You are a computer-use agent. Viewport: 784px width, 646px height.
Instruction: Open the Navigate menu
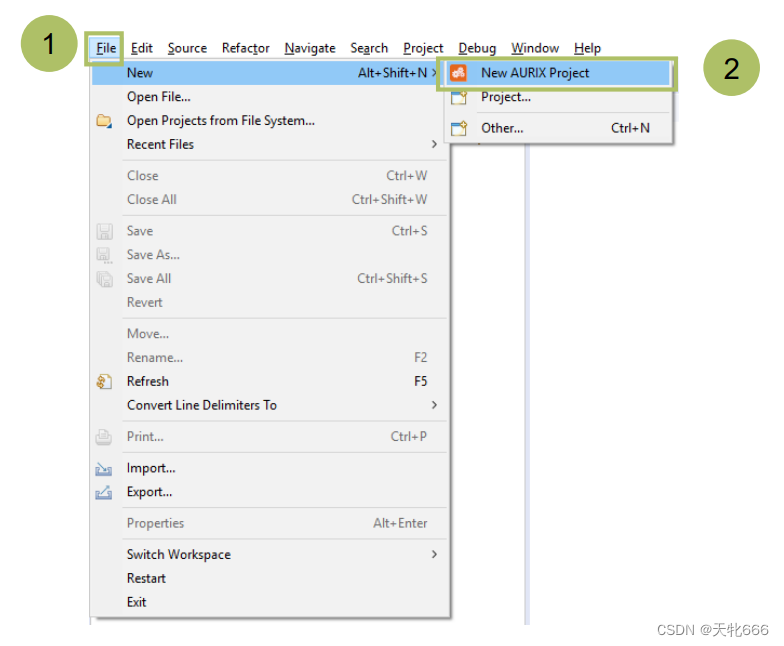pyautogui.click(x=310, y=48)
